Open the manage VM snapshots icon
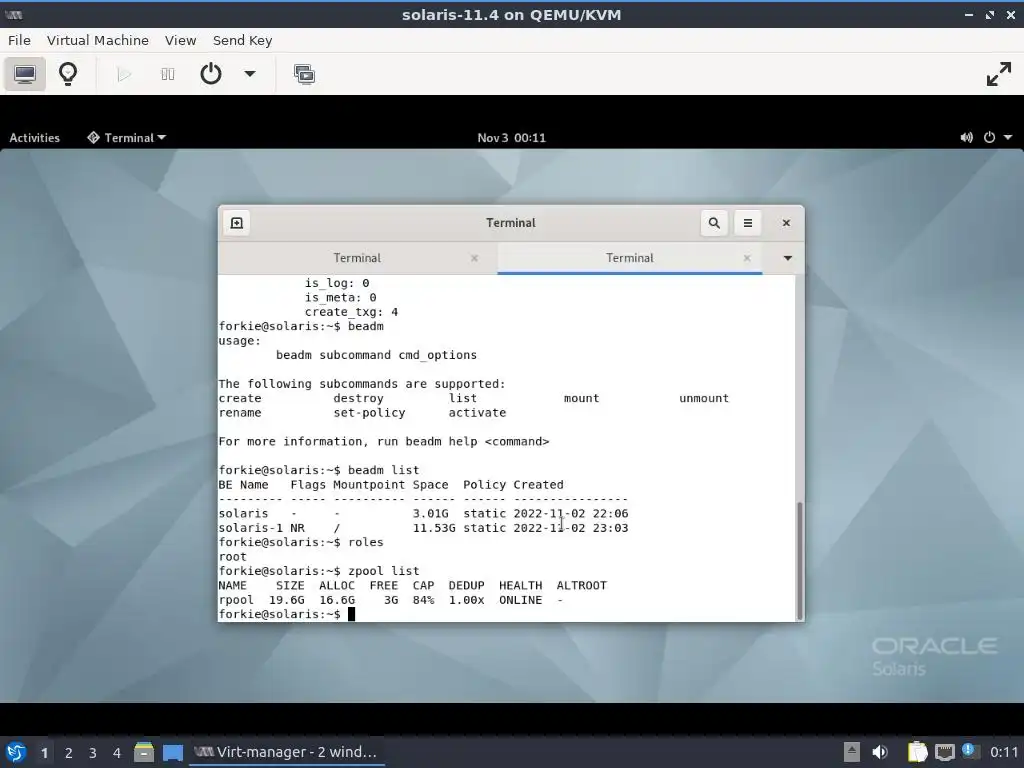 304,74
